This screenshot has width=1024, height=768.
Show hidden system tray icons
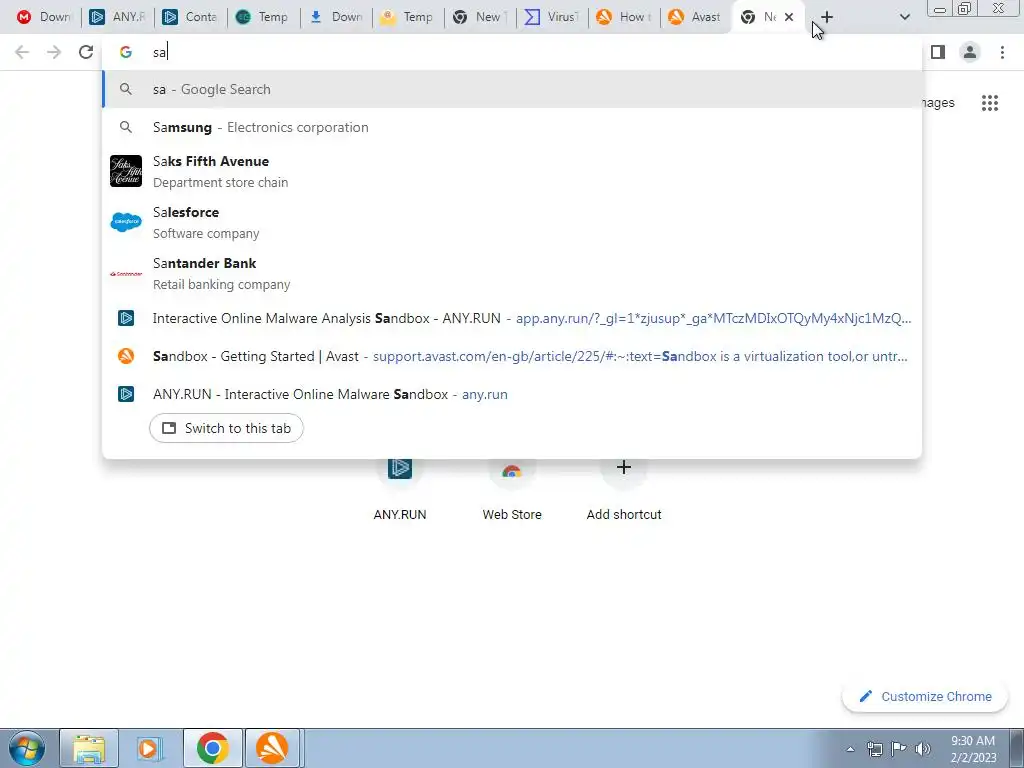pyautogui.click(x=850, y=749)
